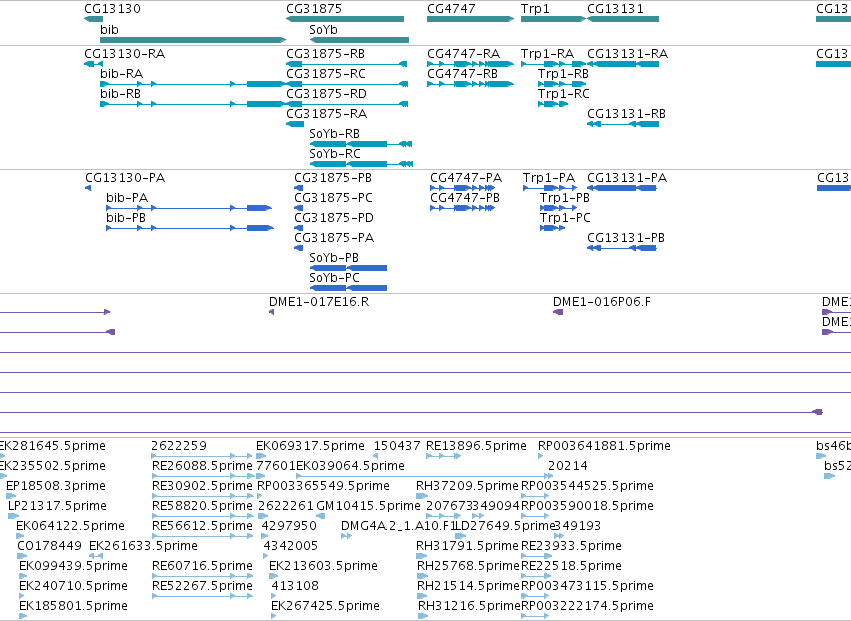Click protein label CG31875-PB
851x621 pixels.
click(333, 178)
